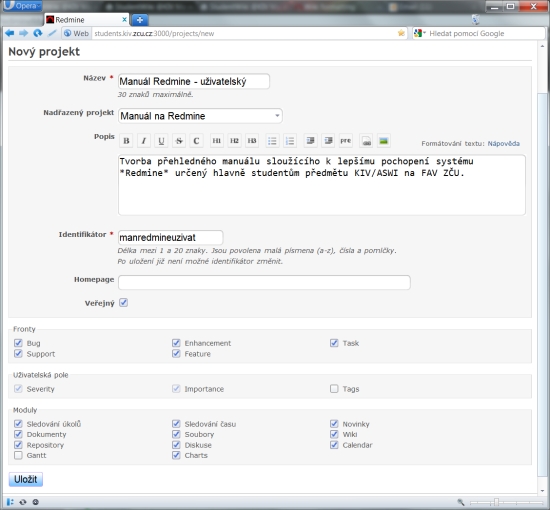Click the wand icon next to reload
Image resolution: width=550 pixels, height=510 pixels.
tap(52, 33)
